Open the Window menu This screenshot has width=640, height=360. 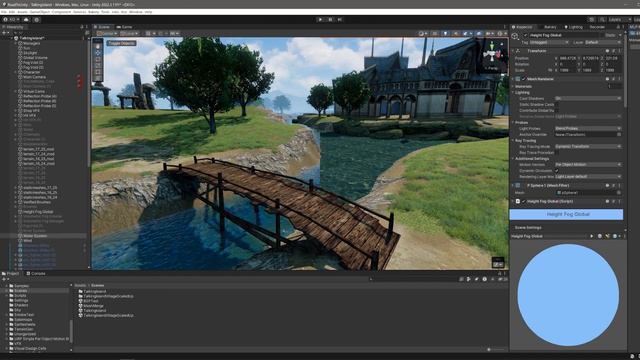coord(136,12)
